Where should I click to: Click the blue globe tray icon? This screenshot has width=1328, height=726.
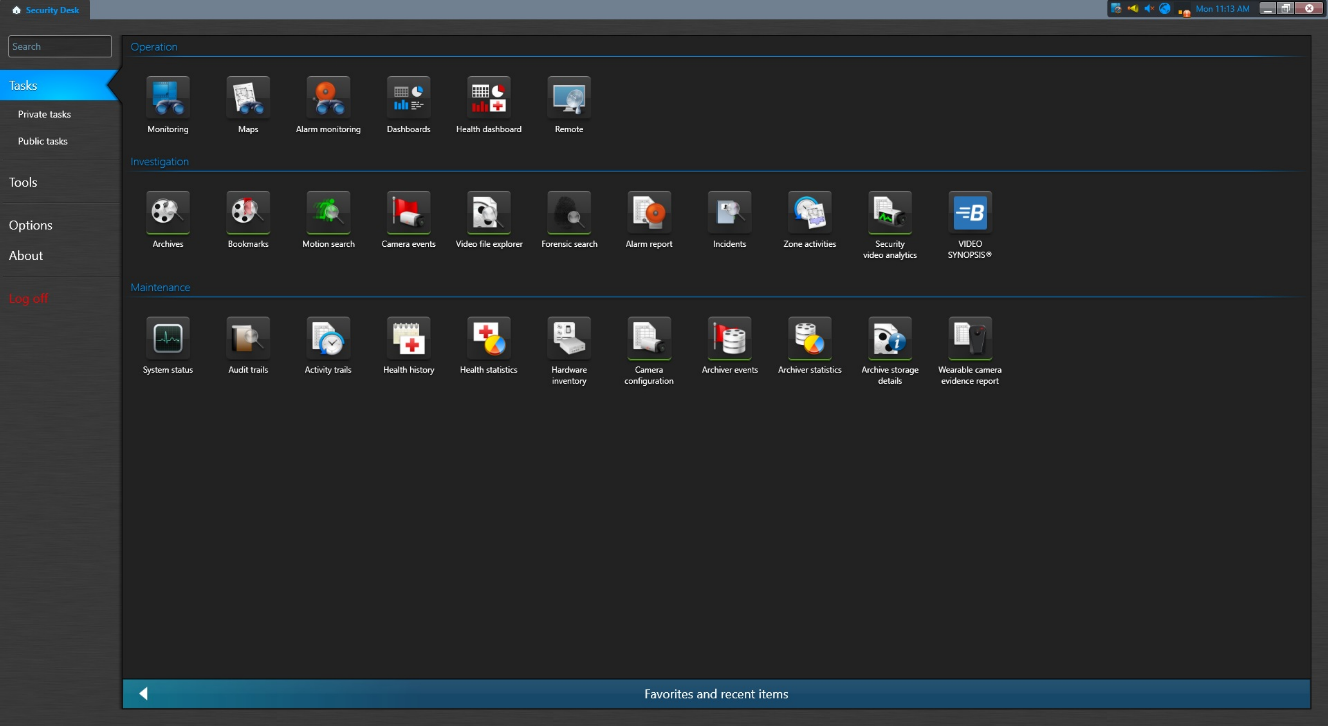pos(1165,8)
